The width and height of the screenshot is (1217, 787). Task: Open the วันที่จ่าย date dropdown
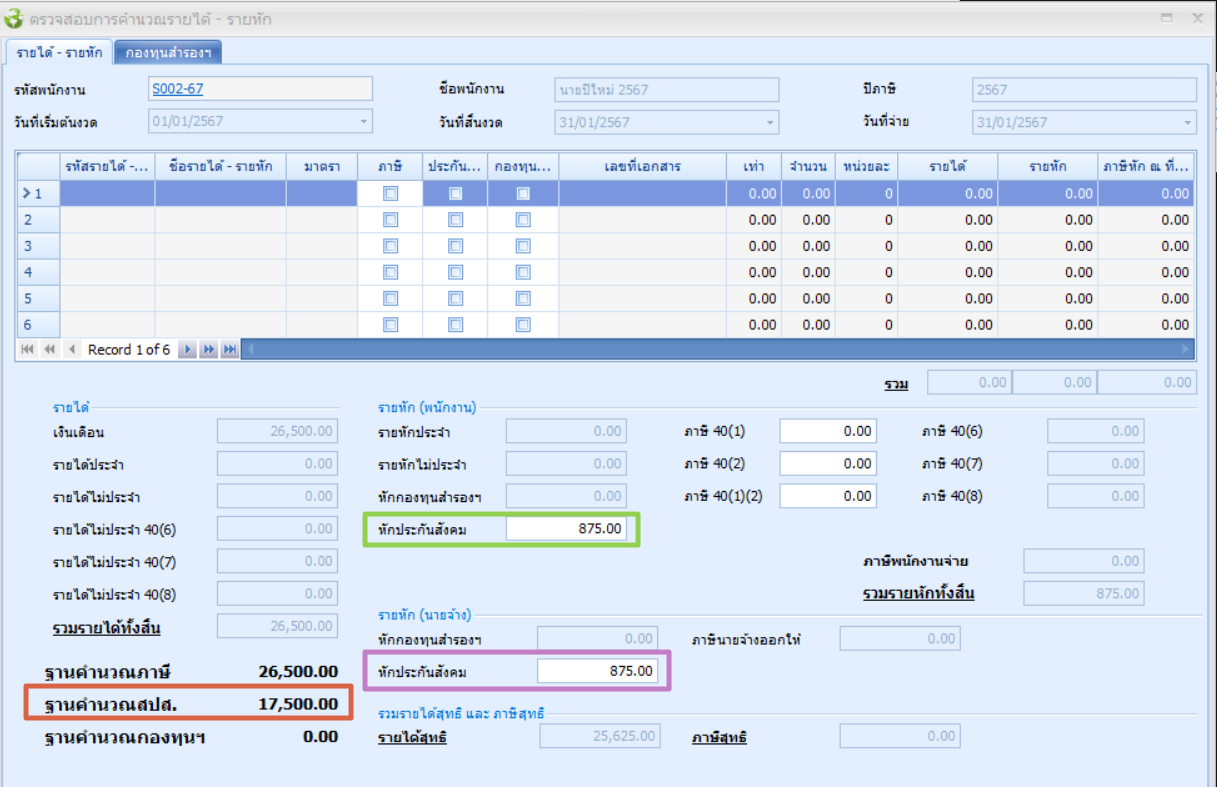[1186, 122]
